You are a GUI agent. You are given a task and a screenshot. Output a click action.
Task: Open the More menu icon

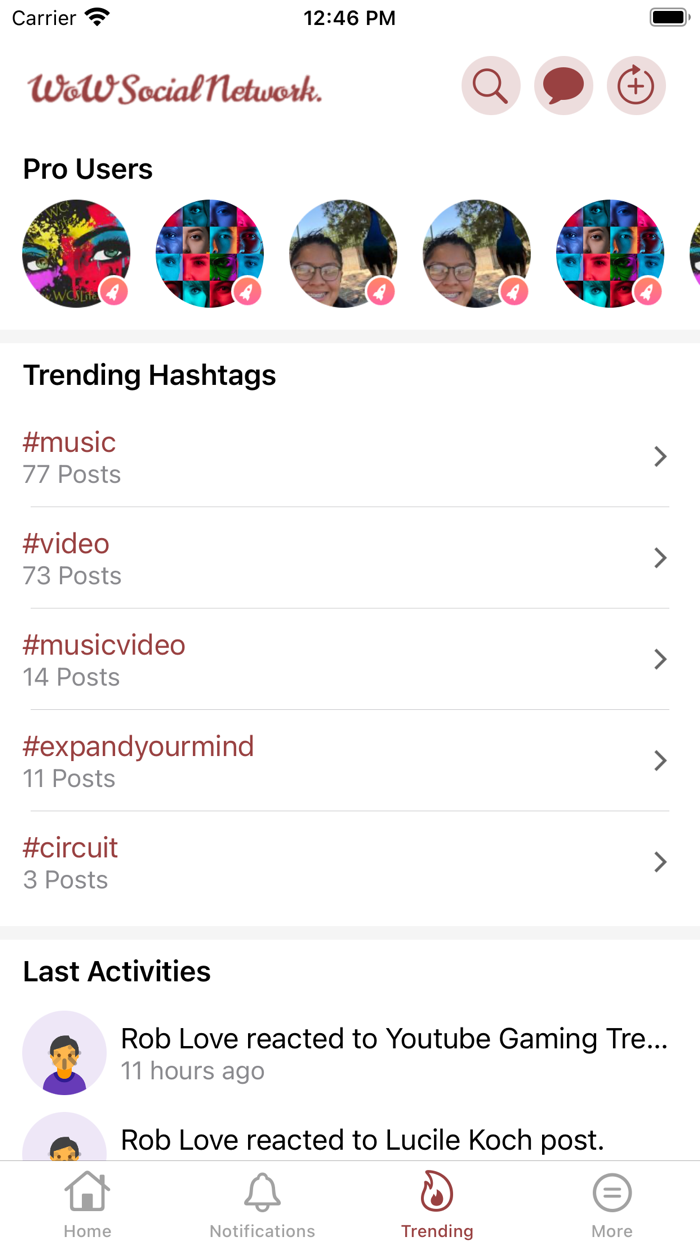(x=612, y=1192)
